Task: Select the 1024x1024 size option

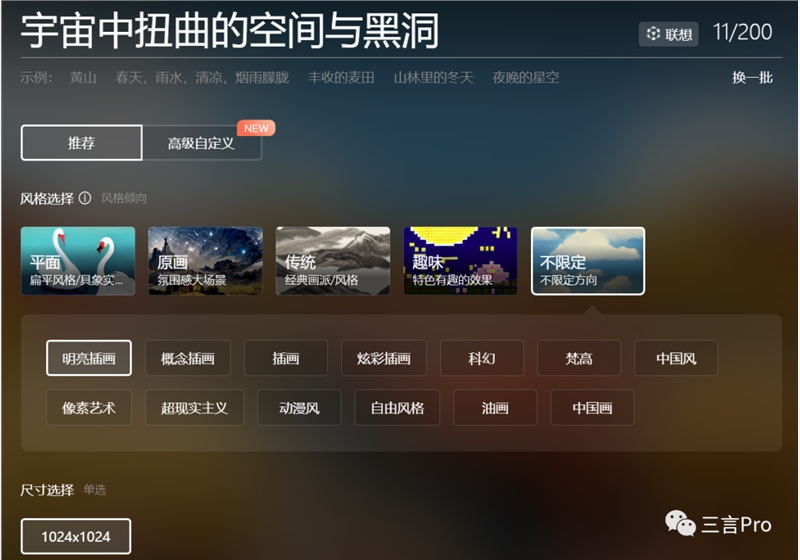Action: point(75,537)
